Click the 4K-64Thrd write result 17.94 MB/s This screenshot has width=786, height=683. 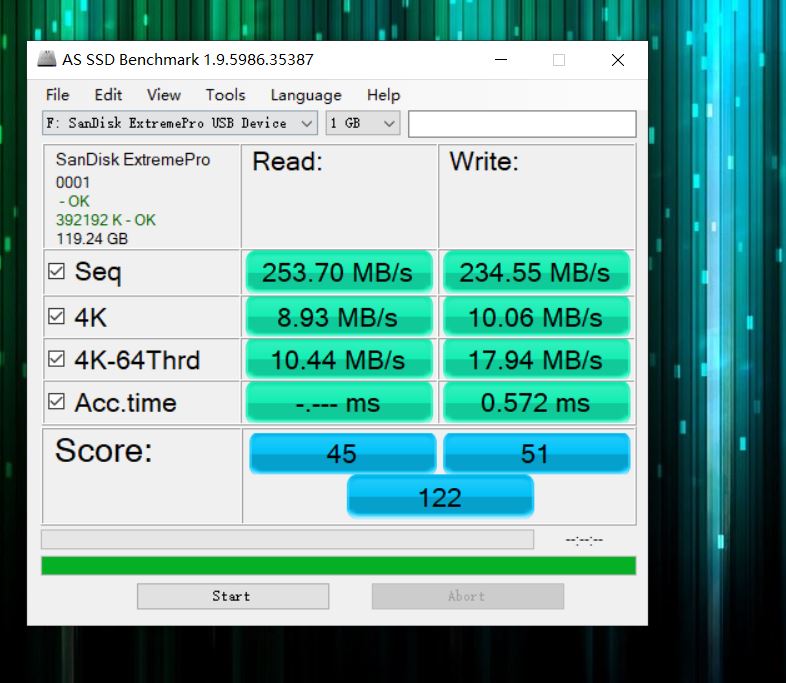pyautogui.click(x=536, y=359)
